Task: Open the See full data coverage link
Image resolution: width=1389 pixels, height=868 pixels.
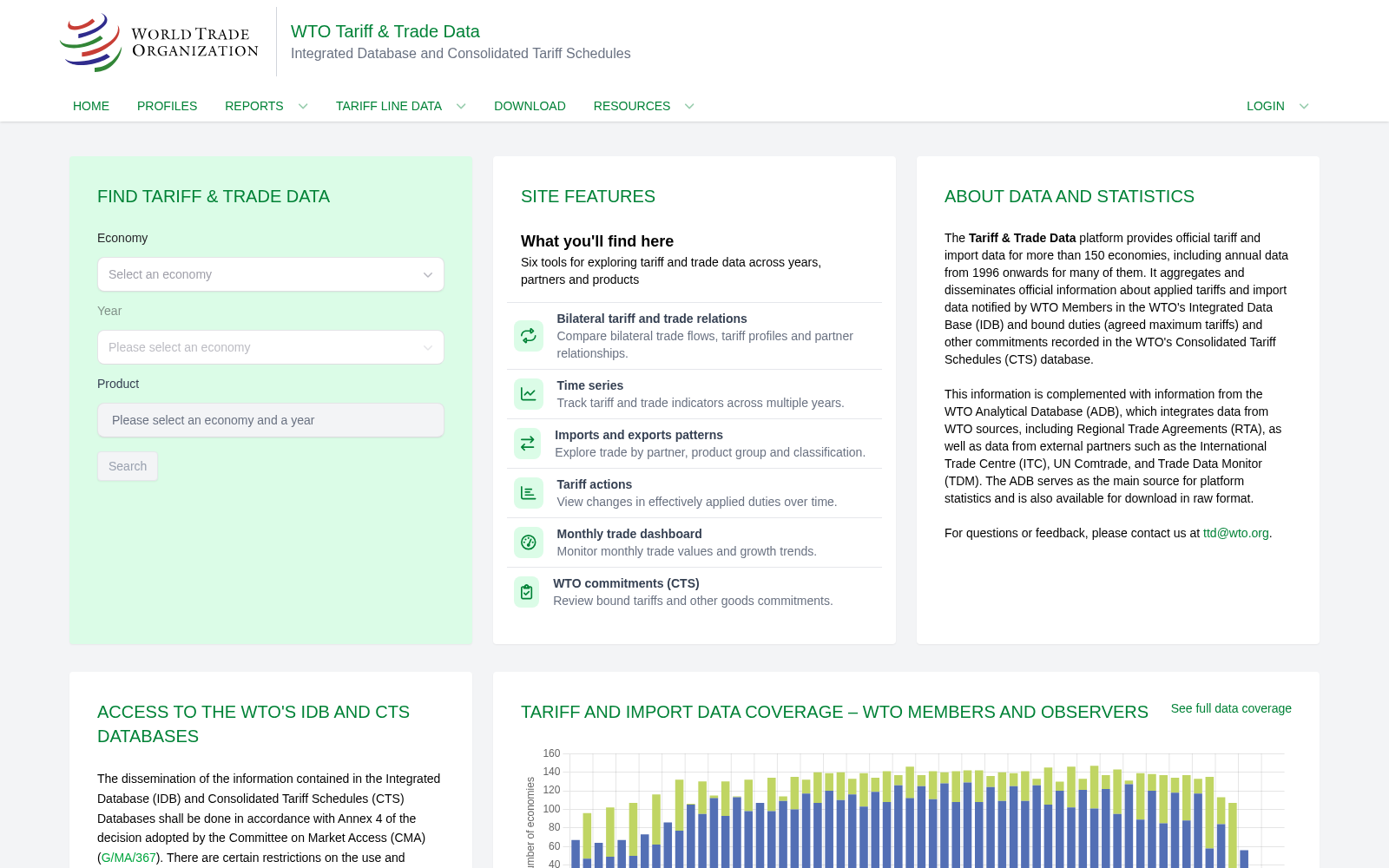Action: click(x=1231, y=708)
